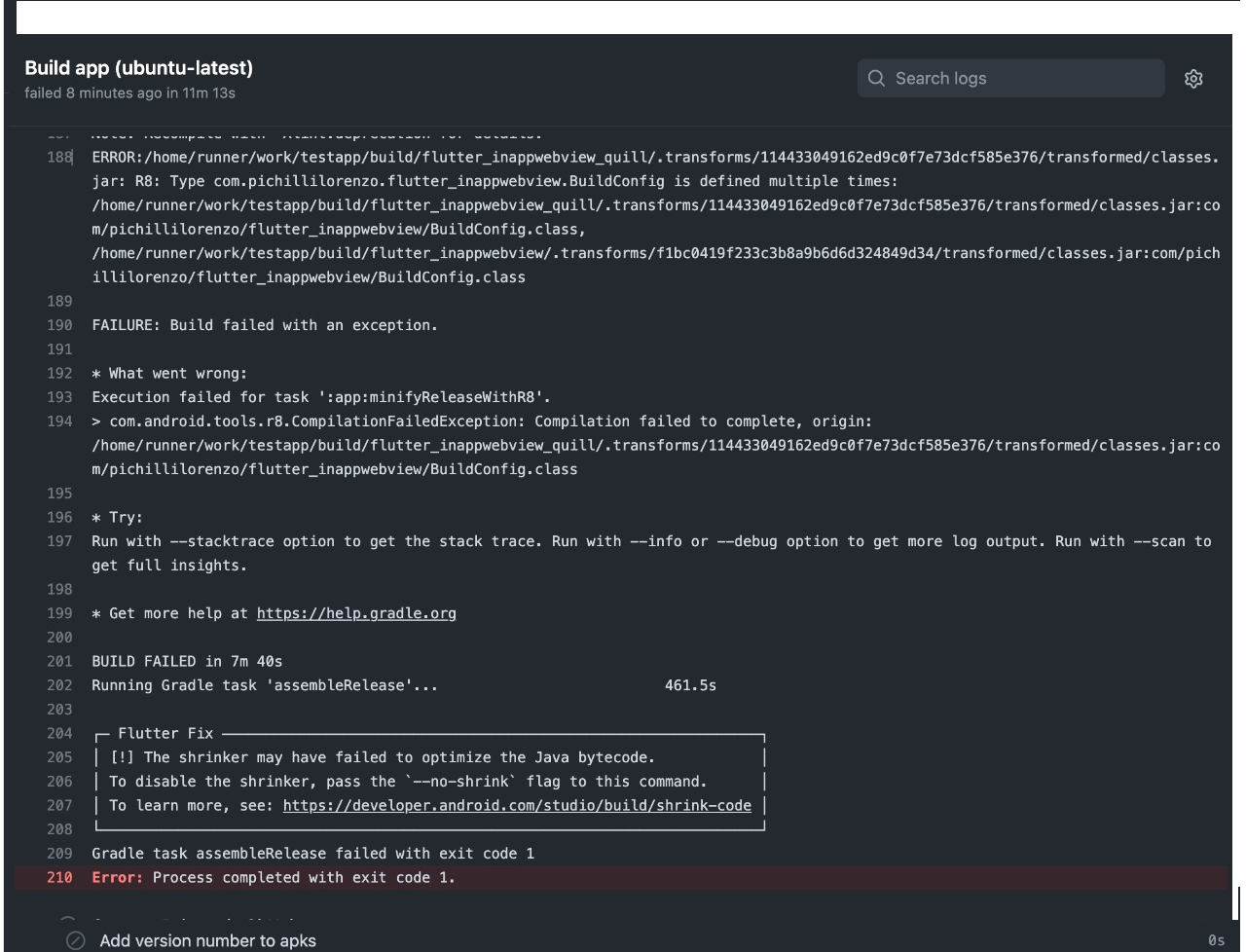
Task: Click the shrinker may have failed message line
Action: (x=382, y=757)
